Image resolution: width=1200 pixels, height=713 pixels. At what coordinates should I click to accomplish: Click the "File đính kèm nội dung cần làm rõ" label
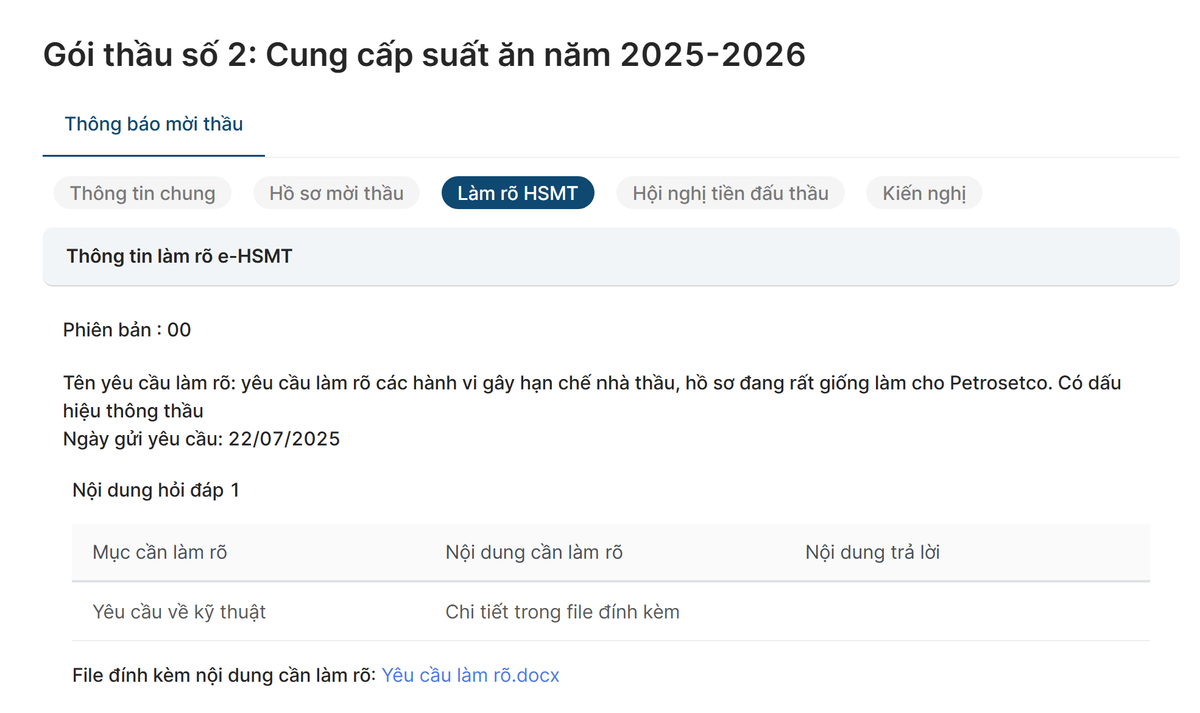pos(222,674)
